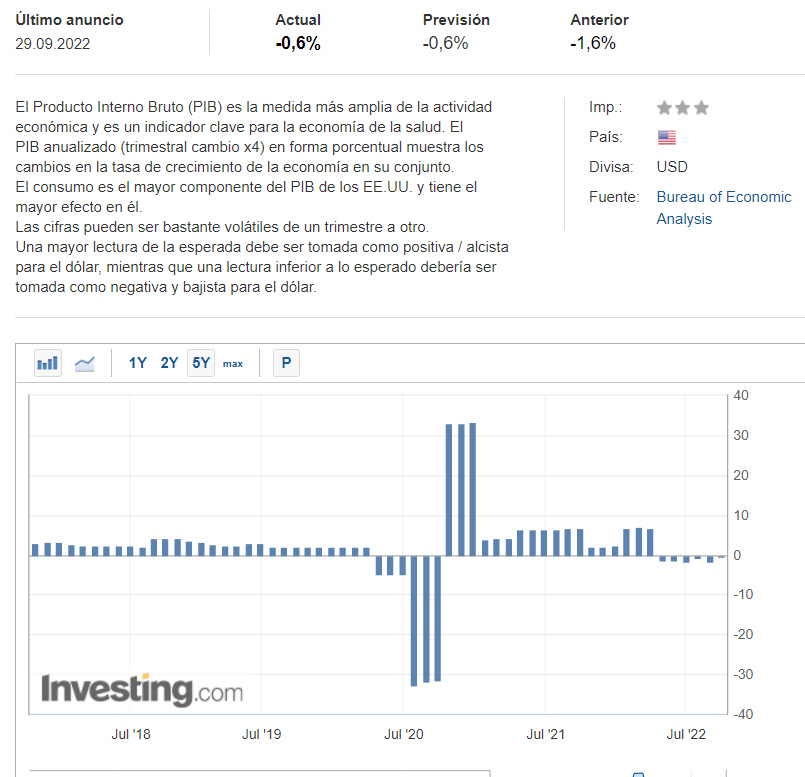Click the Anterior value -1,6%
Image resolution: width=805 pixels, height=777 pixels.
(593, 43)
